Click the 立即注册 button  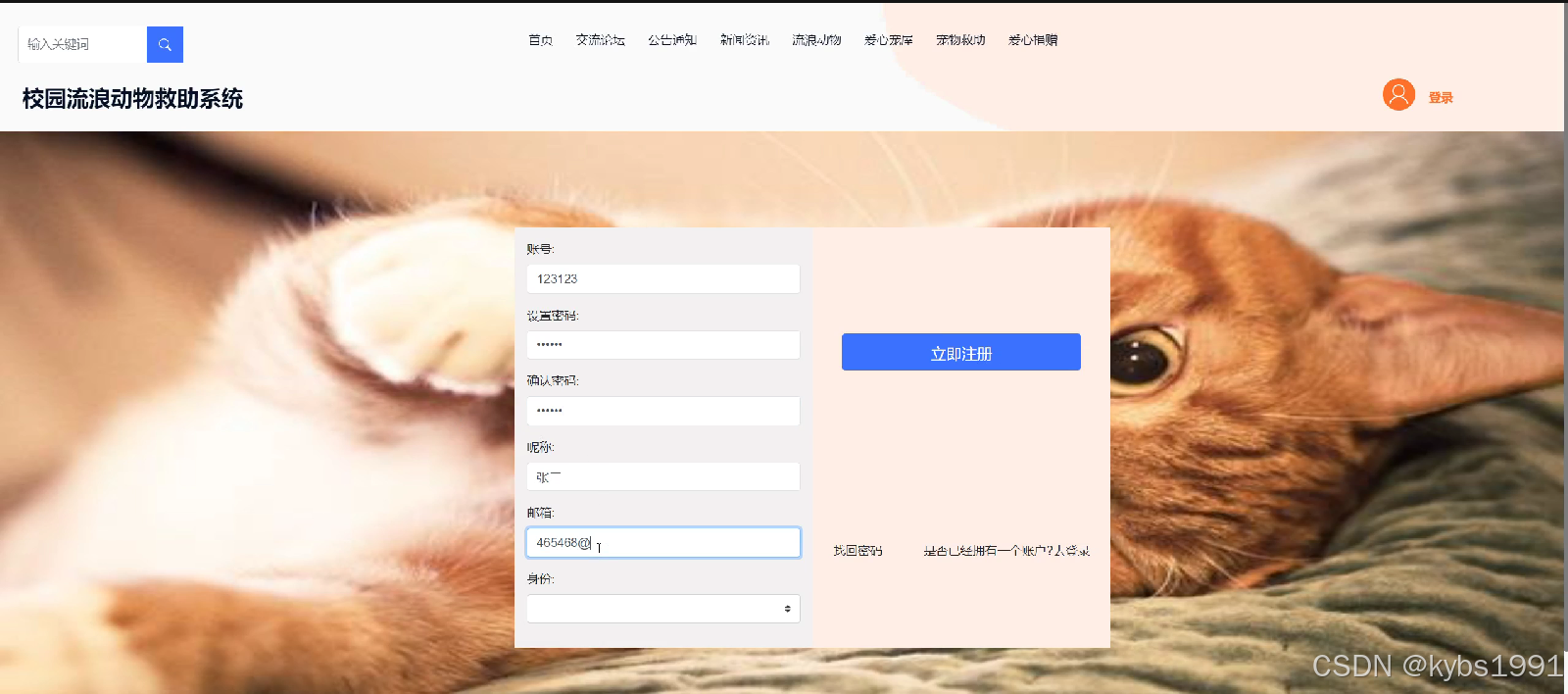pos(961,352)
